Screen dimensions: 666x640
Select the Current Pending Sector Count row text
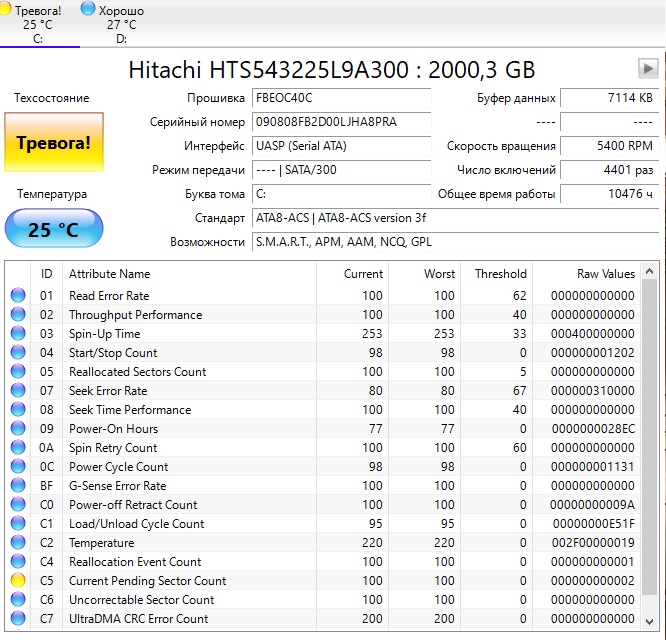coord(147,581)
